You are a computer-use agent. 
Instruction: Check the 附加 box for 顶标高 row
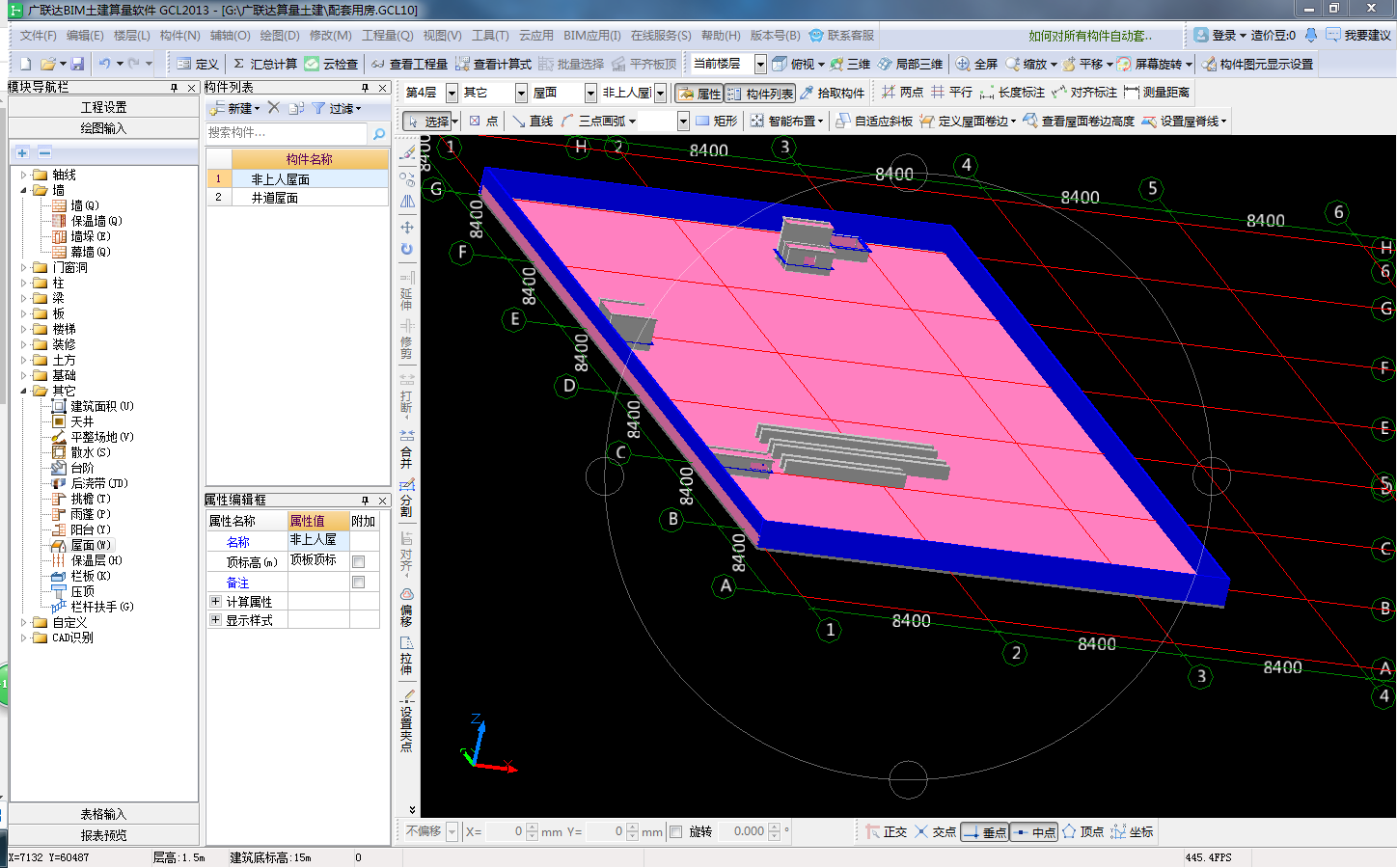coord(359,562)
